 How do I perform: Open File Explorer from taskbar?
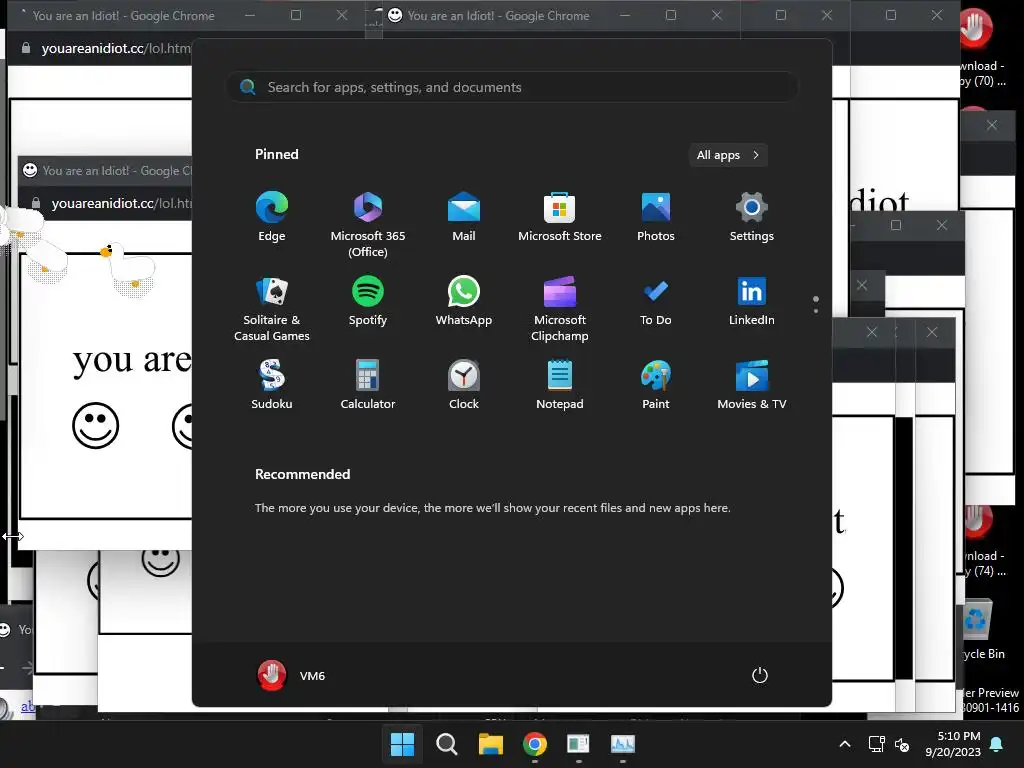click(x=490, y=744)
